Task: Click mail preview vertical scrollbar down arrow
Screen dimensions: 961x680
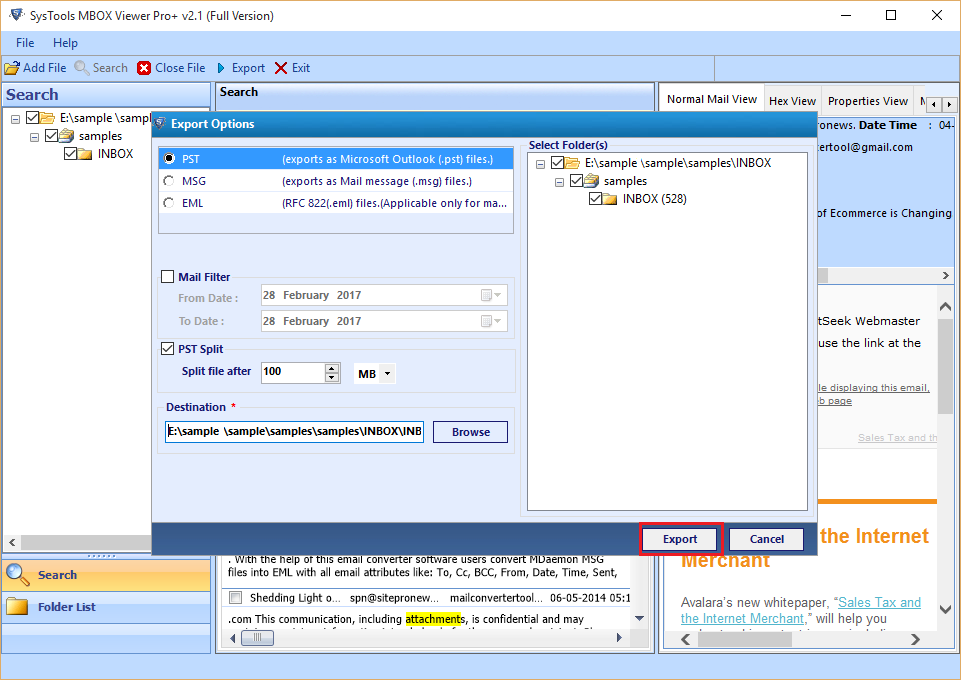Action: click(x=945, y=609)
